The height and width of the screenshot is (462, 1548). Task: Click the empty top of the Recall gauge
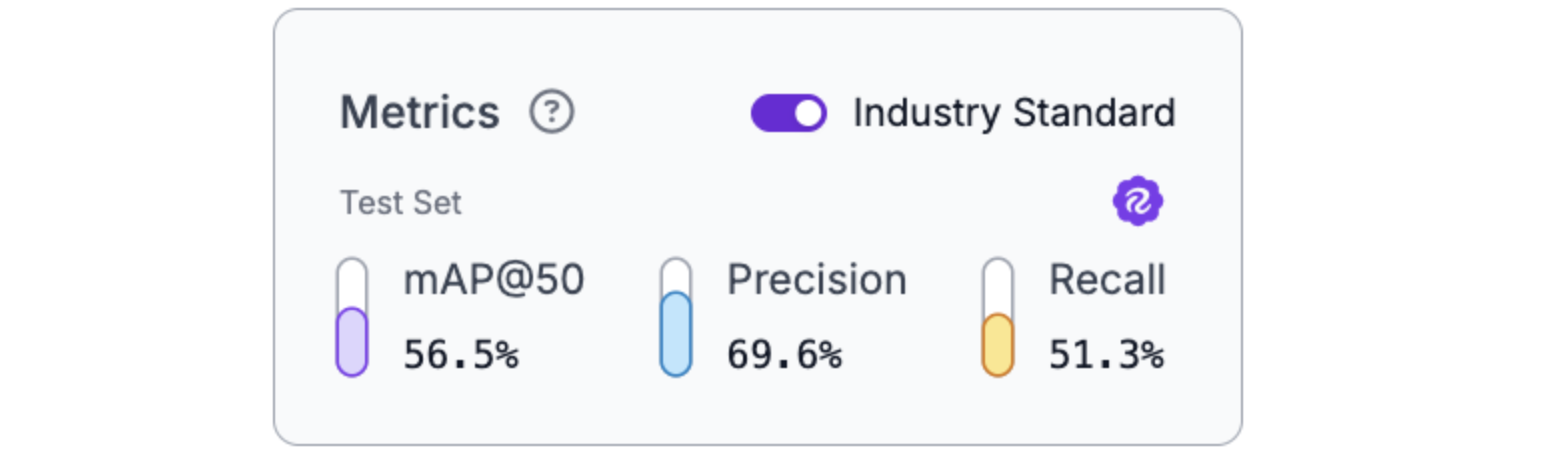[998, 284]
